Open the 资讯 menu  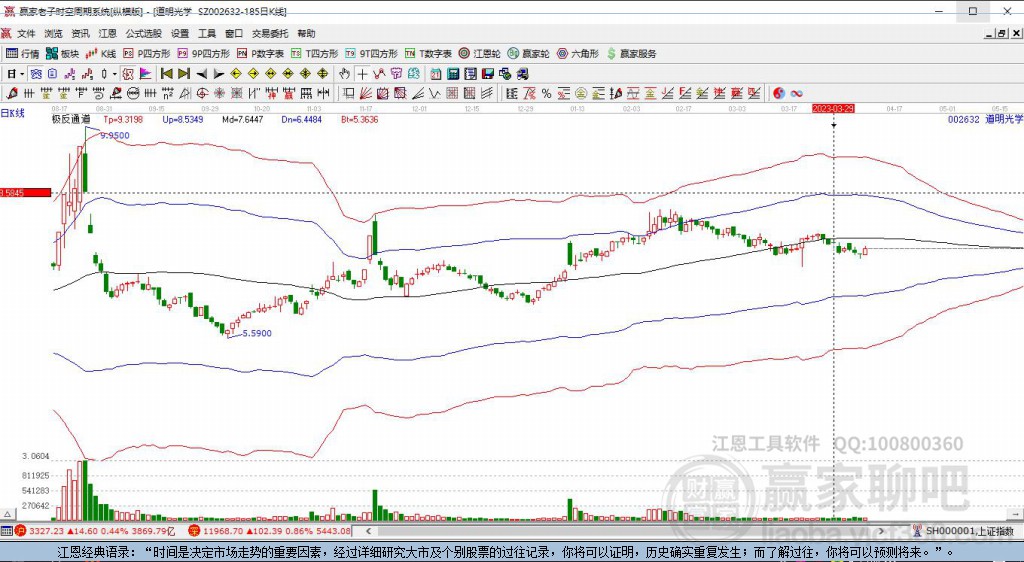point(80,33)
